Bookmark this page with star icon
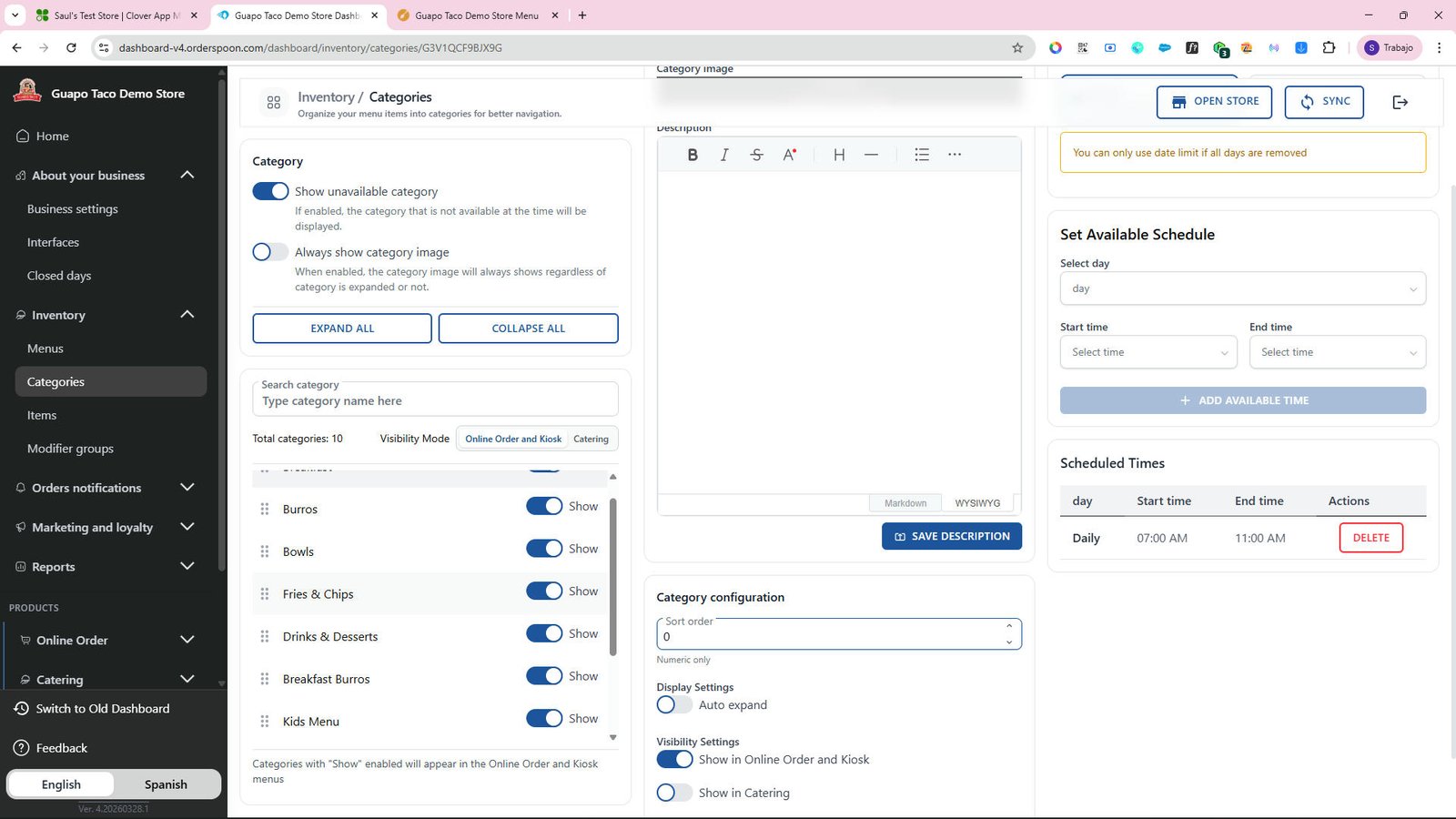The width and height of the screenshot is (1456, 819). pos(1017,47)
